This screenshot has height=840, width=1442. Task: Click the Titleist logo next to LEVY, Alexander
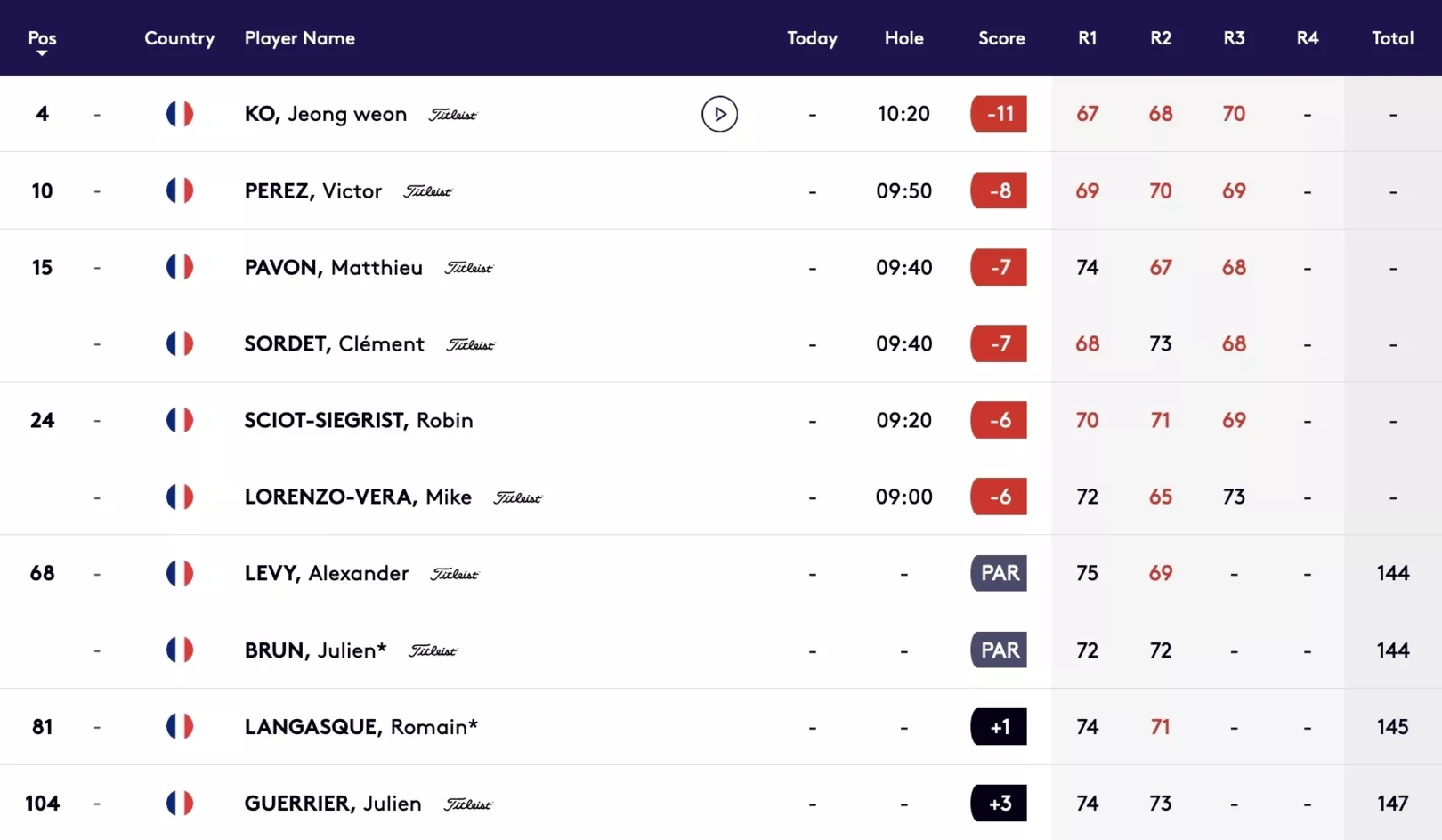[455, 574]
